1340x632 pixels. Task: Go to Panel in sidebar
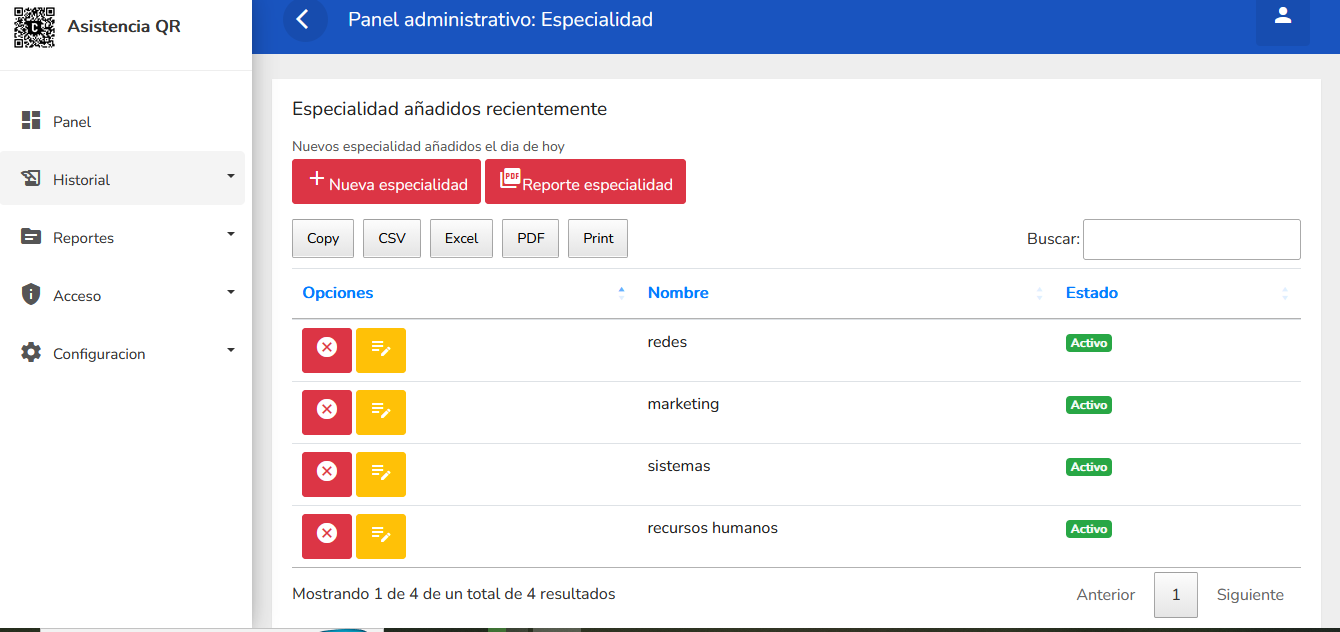(x=72, y=121)
